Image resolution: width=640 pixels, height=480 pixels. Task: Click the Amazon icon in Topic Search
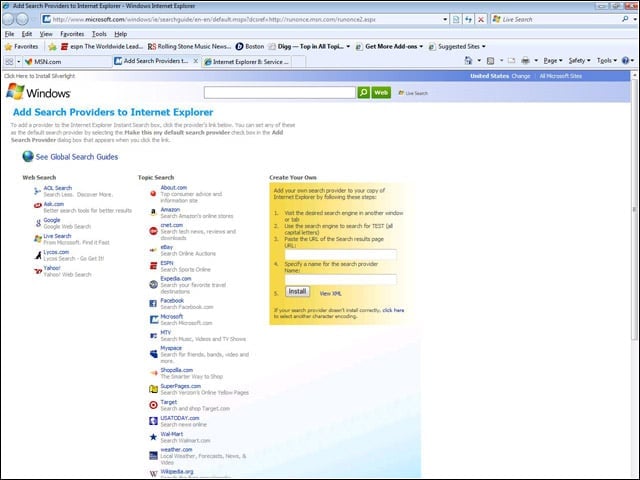[153, 212]
